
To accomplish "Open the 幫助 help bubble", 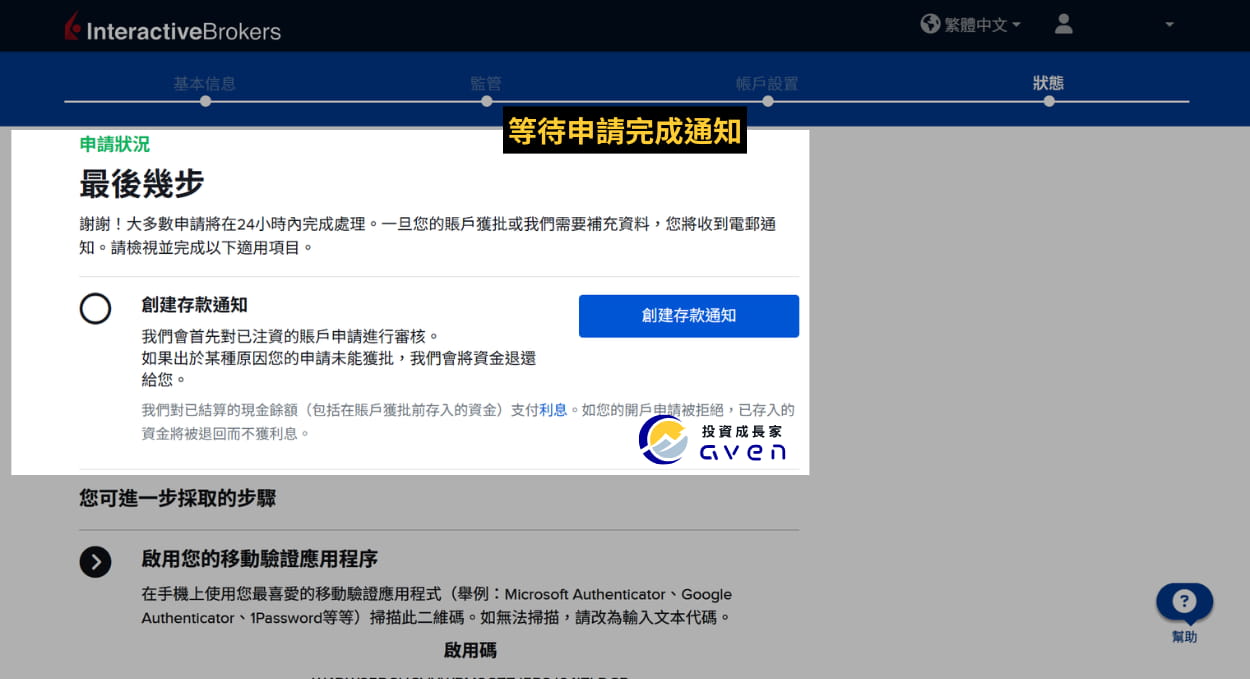I will (1184, 602).
